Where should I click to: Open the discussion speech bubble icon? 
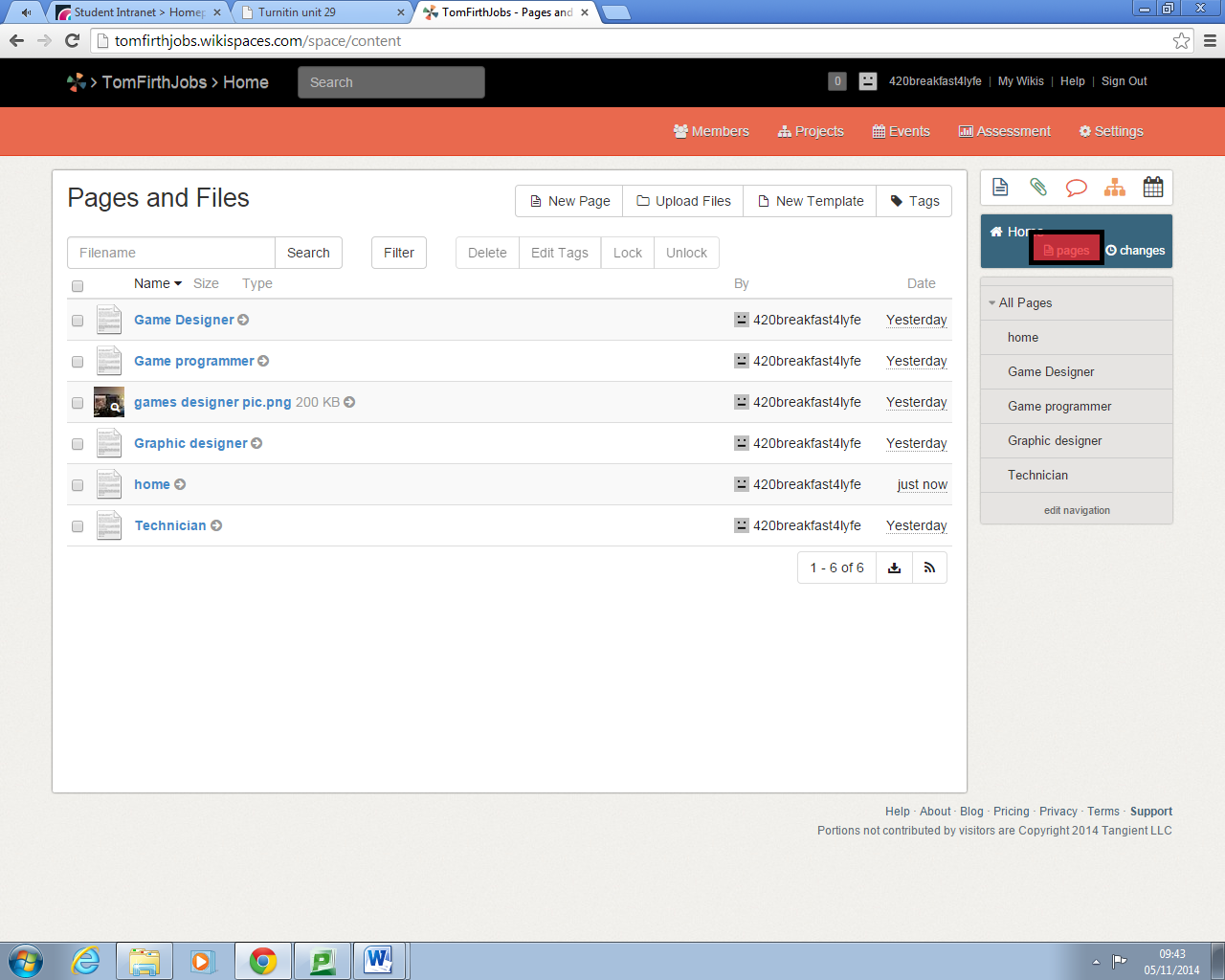pyautogui.click(x=1077, y=188)
